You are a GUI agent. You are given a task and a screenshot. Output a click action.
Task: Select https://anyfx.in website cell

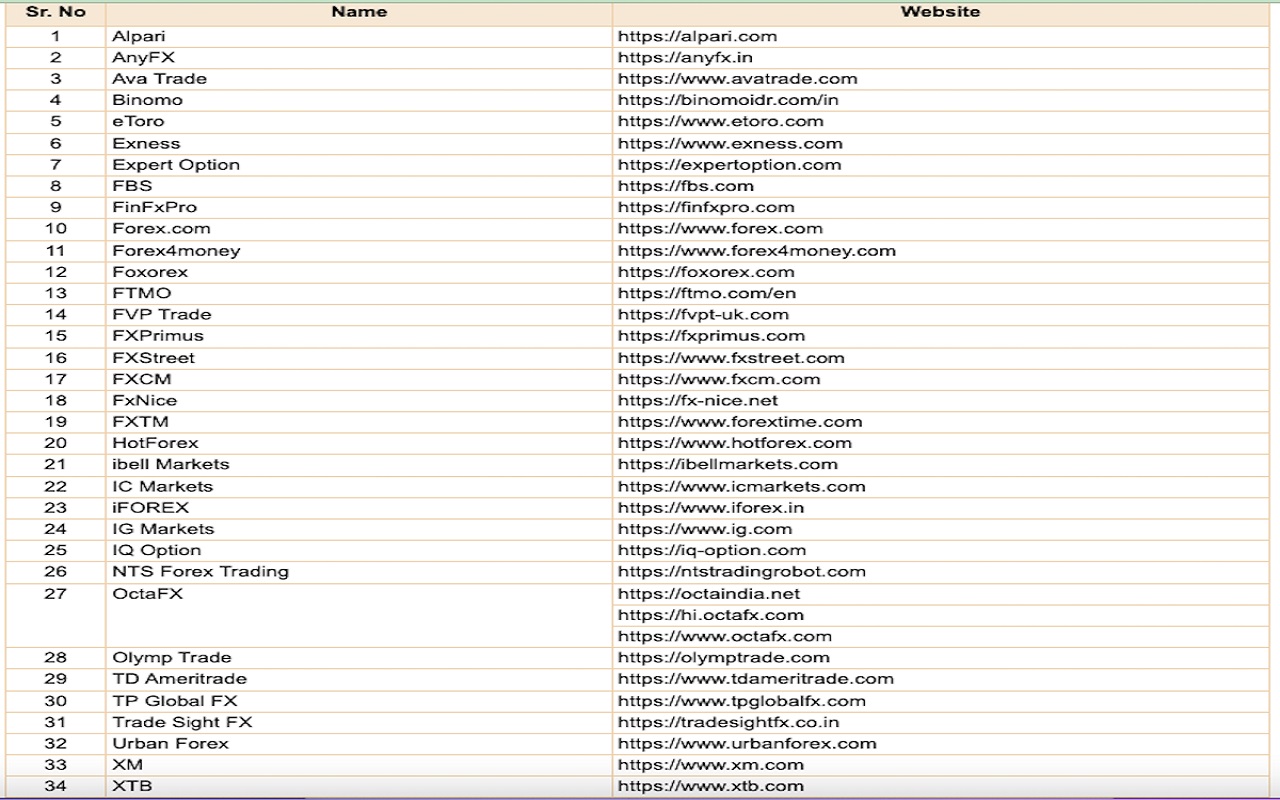[x=940, y=58]
